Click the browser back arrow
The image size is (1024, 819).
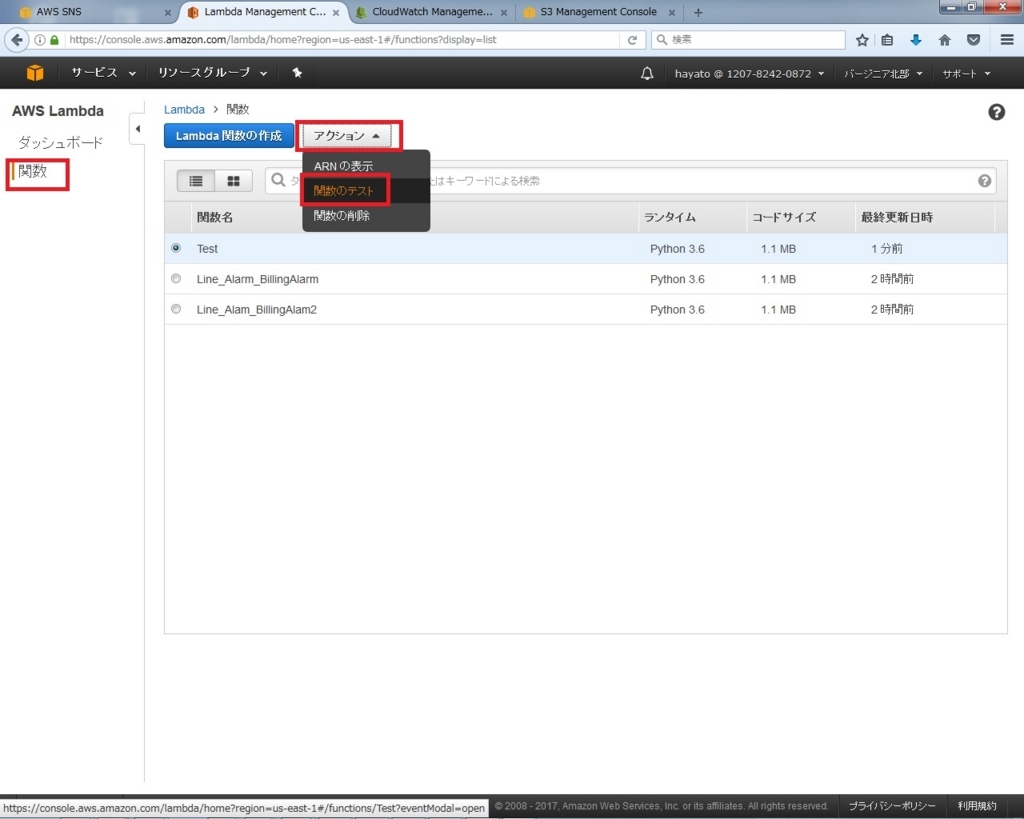pos(17,40)
